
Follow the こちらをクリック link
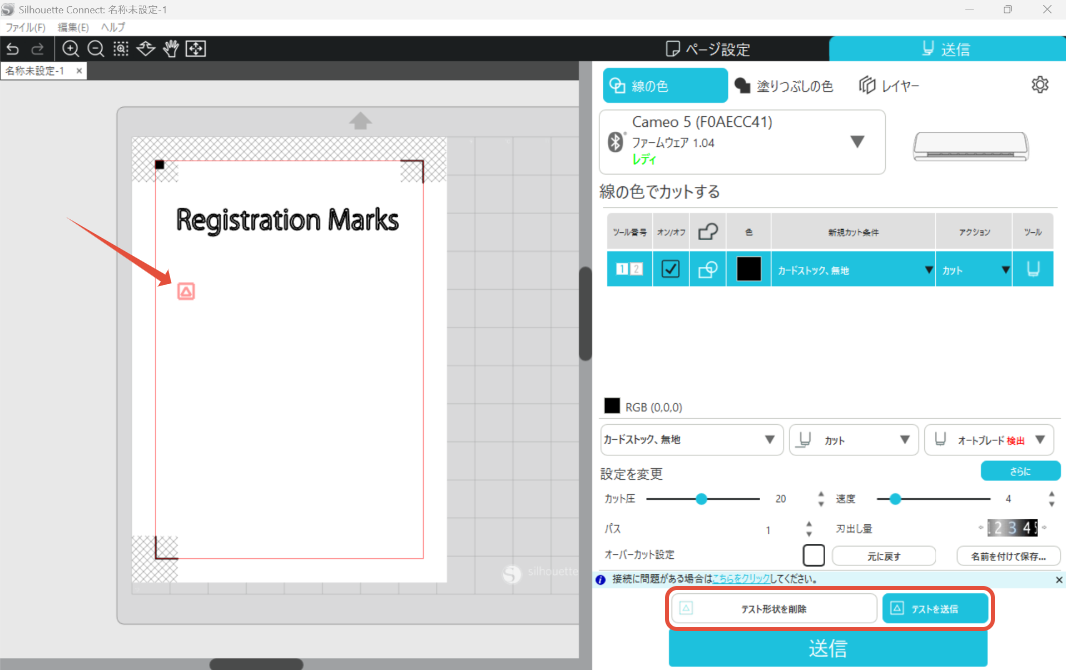click(741, 579)
